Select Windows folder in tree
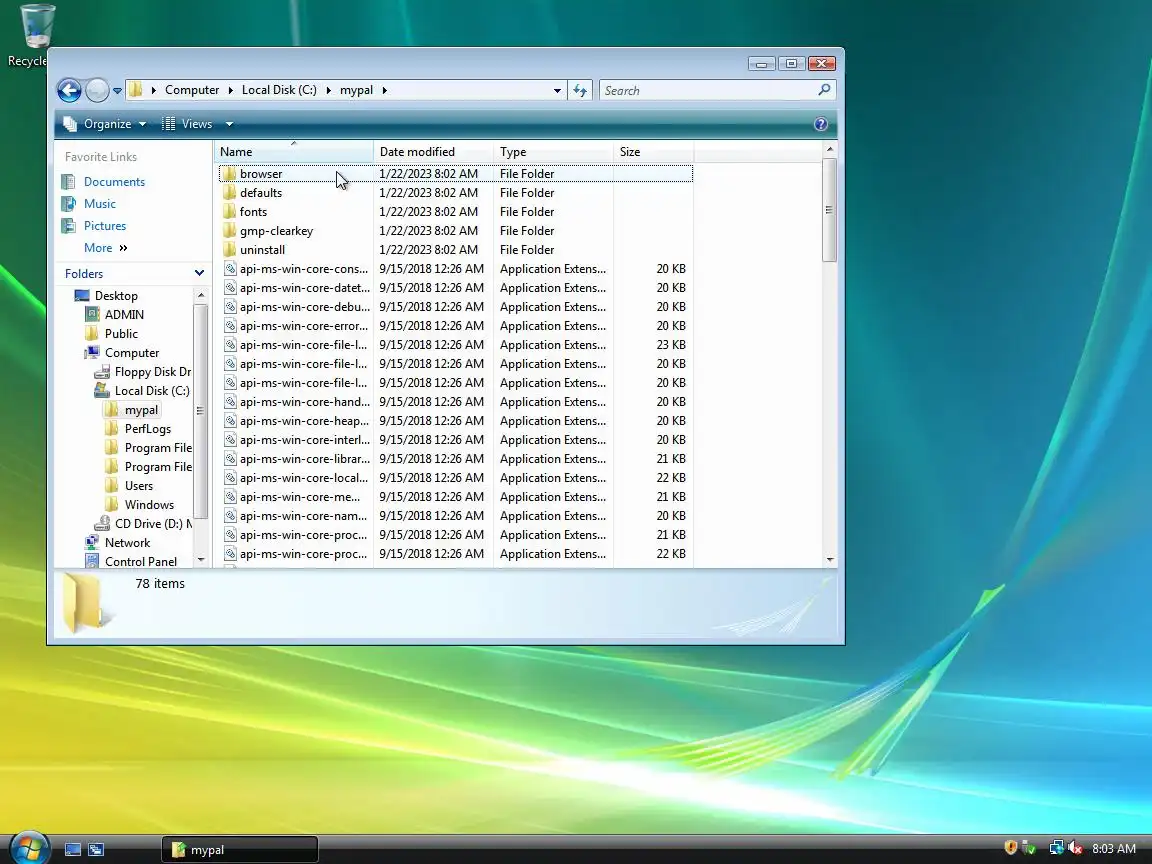 coord(148,505)
